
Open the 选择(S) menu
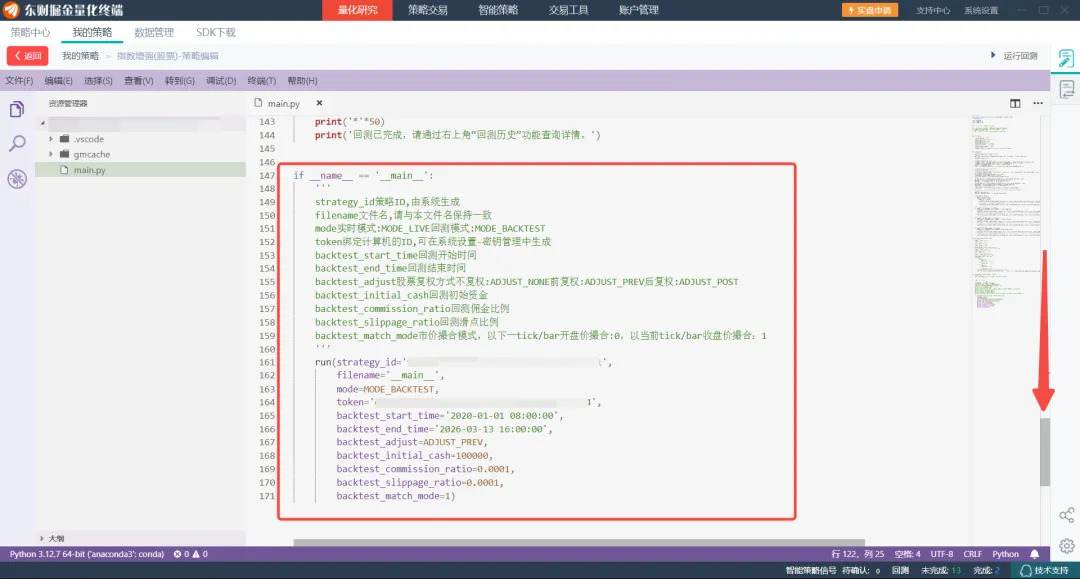tap(98, 81)
